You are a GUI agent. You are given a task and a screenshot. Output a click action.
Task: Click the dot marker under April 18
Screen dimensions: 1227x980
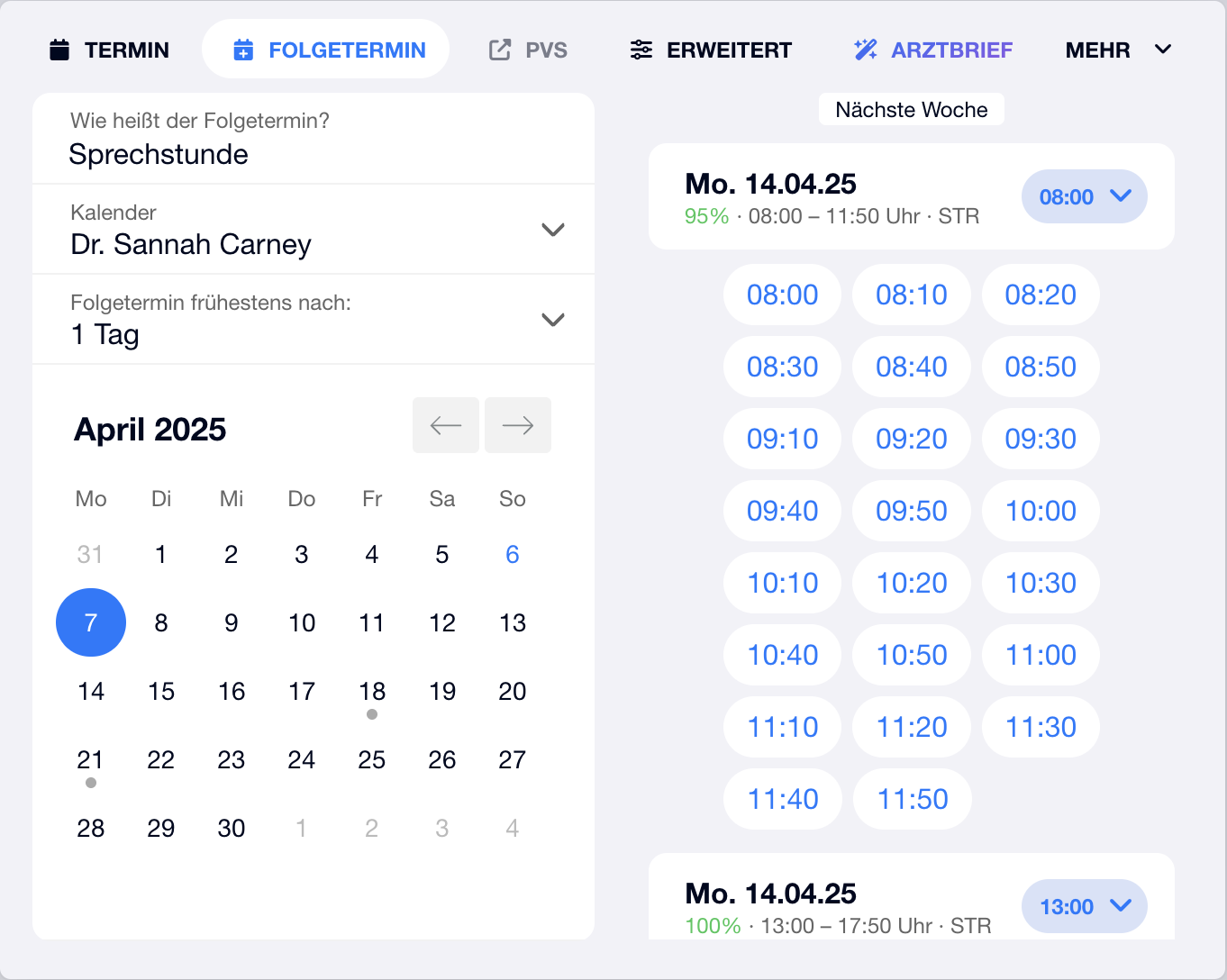(x=372, y=714)
